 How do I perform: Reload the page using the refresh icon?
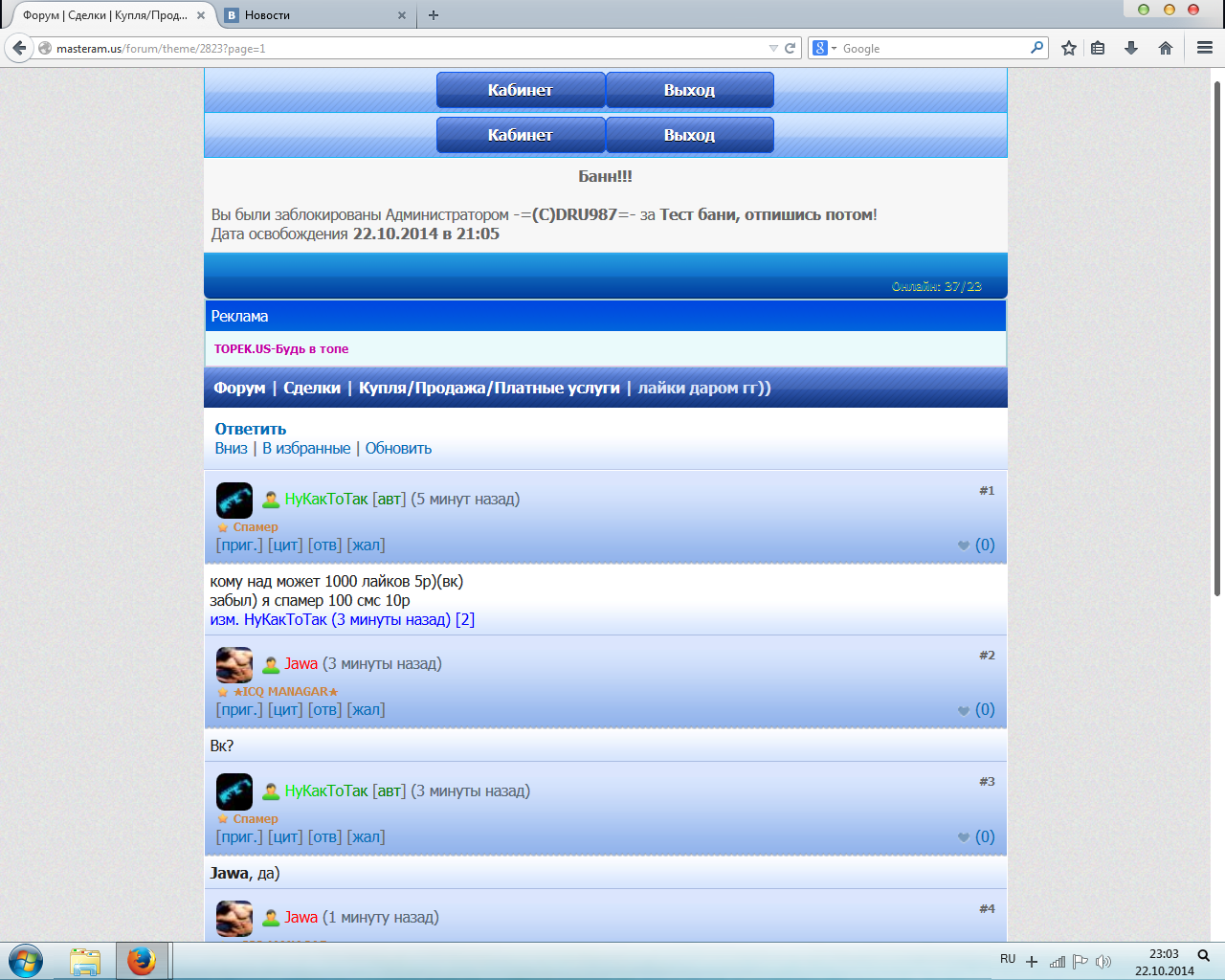tap(791, 48)
